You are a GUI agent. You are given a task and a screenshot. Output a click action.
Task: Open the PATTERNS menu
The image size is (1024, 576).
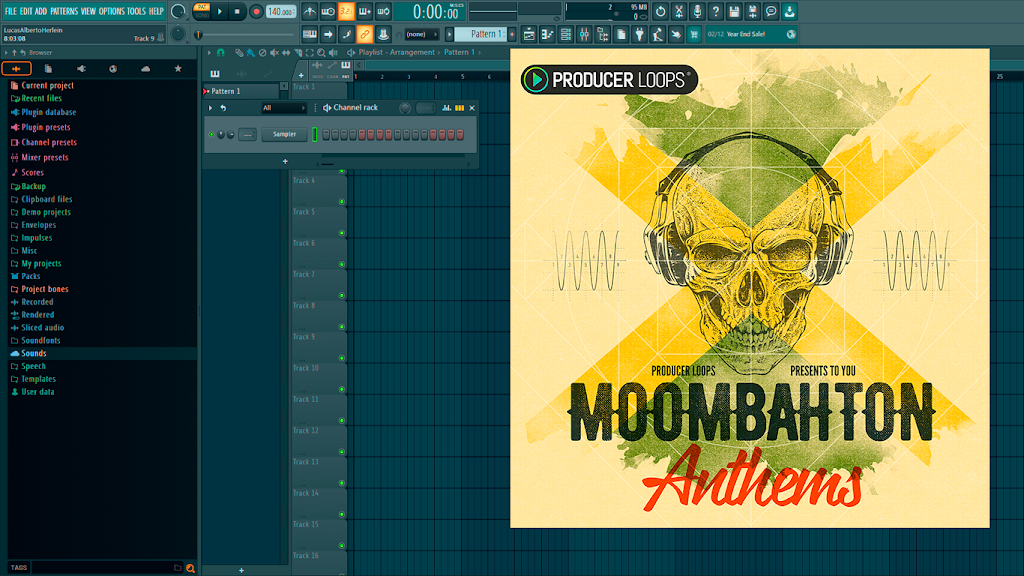point(64,11)
